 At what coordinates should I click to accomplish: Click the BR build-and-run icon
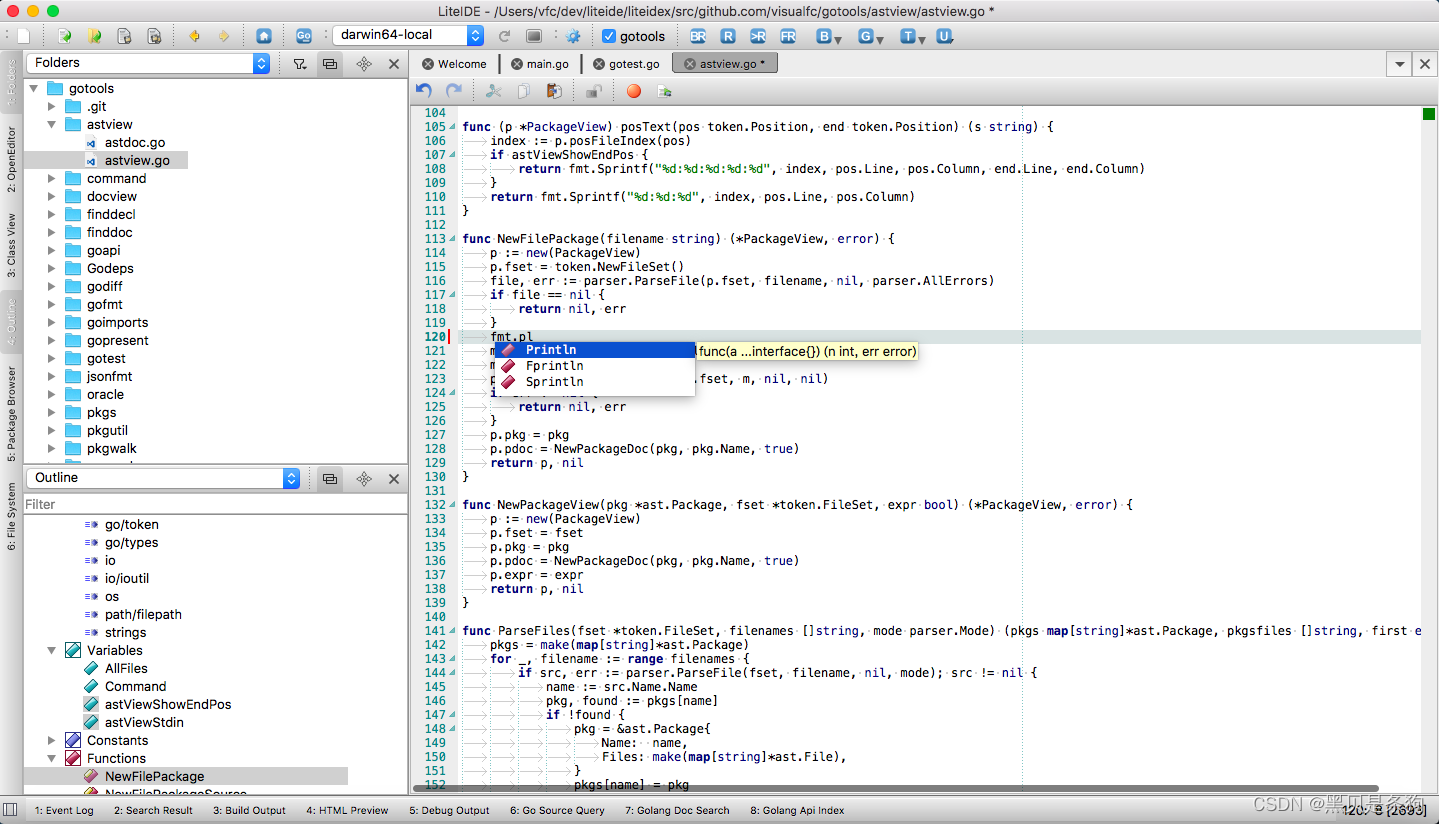(698, 36)
